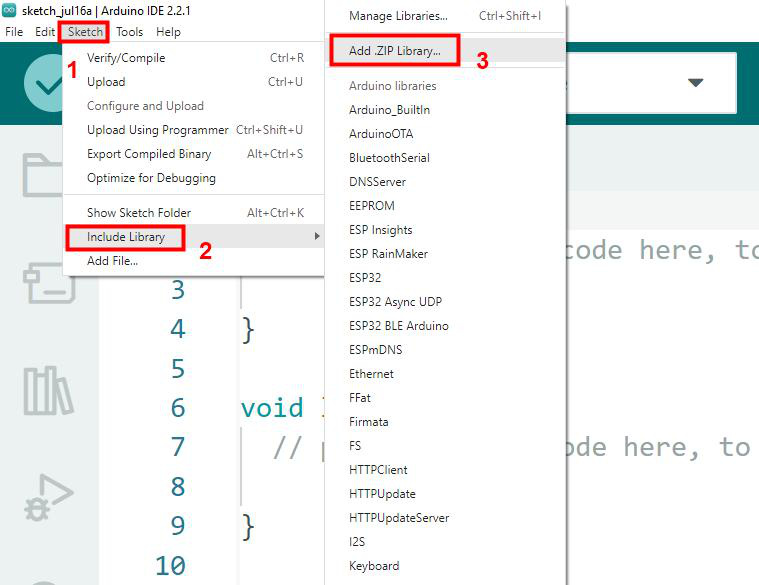Screen dimensions: 759x585
Task: Choose Verify/Compile from the Sketch menu
Action: click(194, 58)
